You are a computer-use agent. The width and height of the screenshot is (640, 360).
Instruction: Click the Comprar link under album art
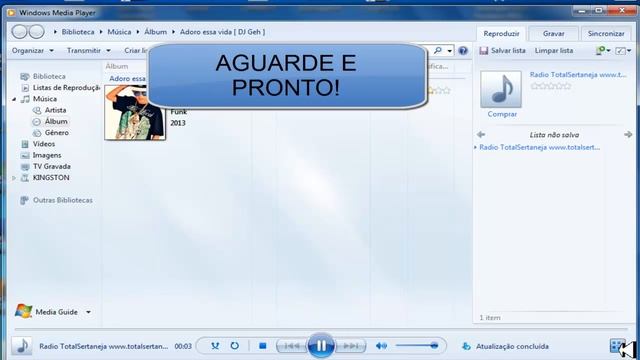pyautogui.click(x=502, y=114)
